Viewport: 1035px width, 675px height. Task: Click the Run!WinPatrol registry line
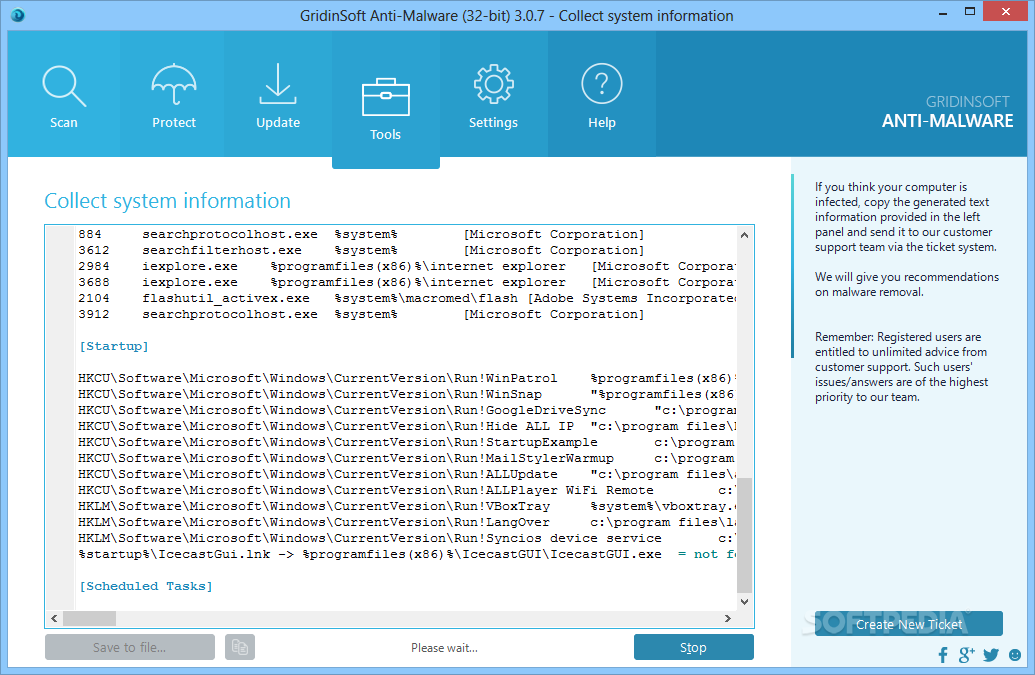pos(407,378)
